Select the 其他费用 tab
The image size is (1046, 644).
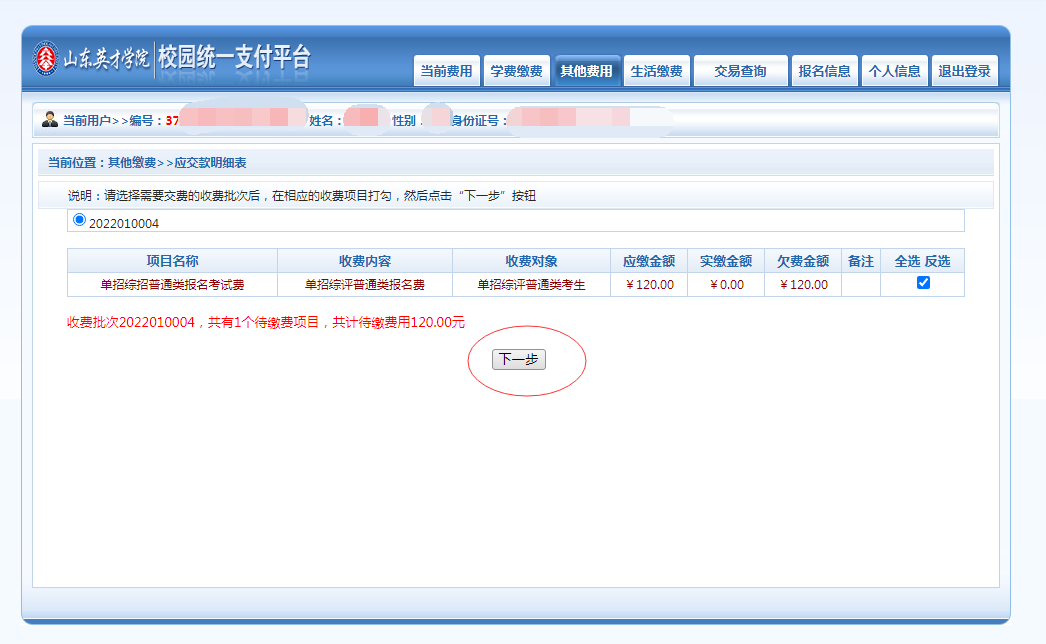(586, 71)
